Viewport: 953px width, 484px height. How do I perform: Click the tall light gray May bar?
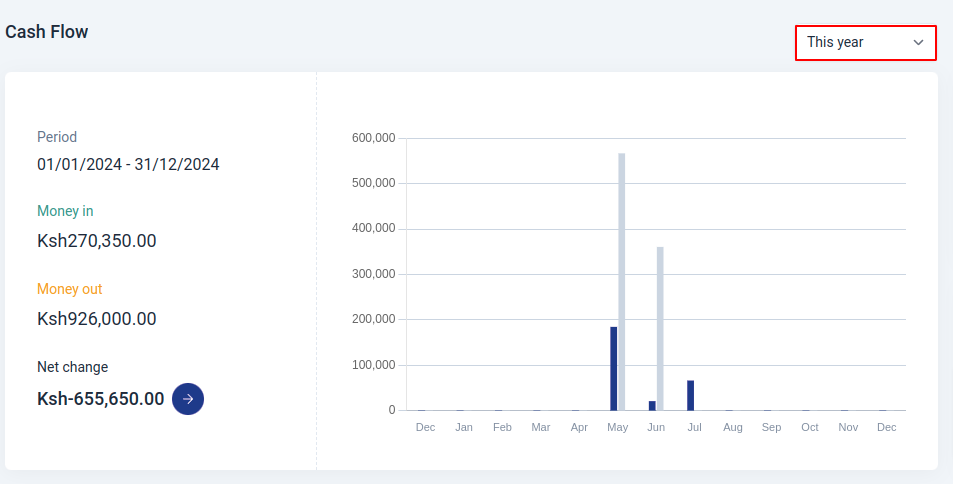(x=622, y=281)
